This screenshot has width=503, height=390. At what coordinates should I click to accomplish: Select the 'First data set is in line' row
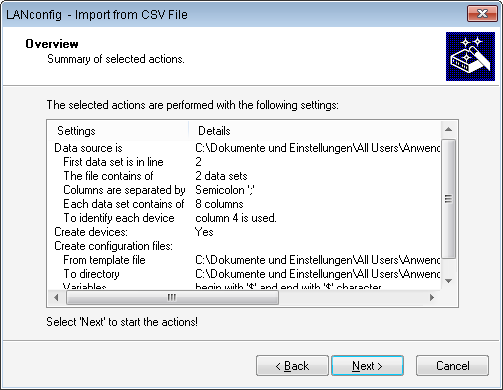click(x=244, y=162)
